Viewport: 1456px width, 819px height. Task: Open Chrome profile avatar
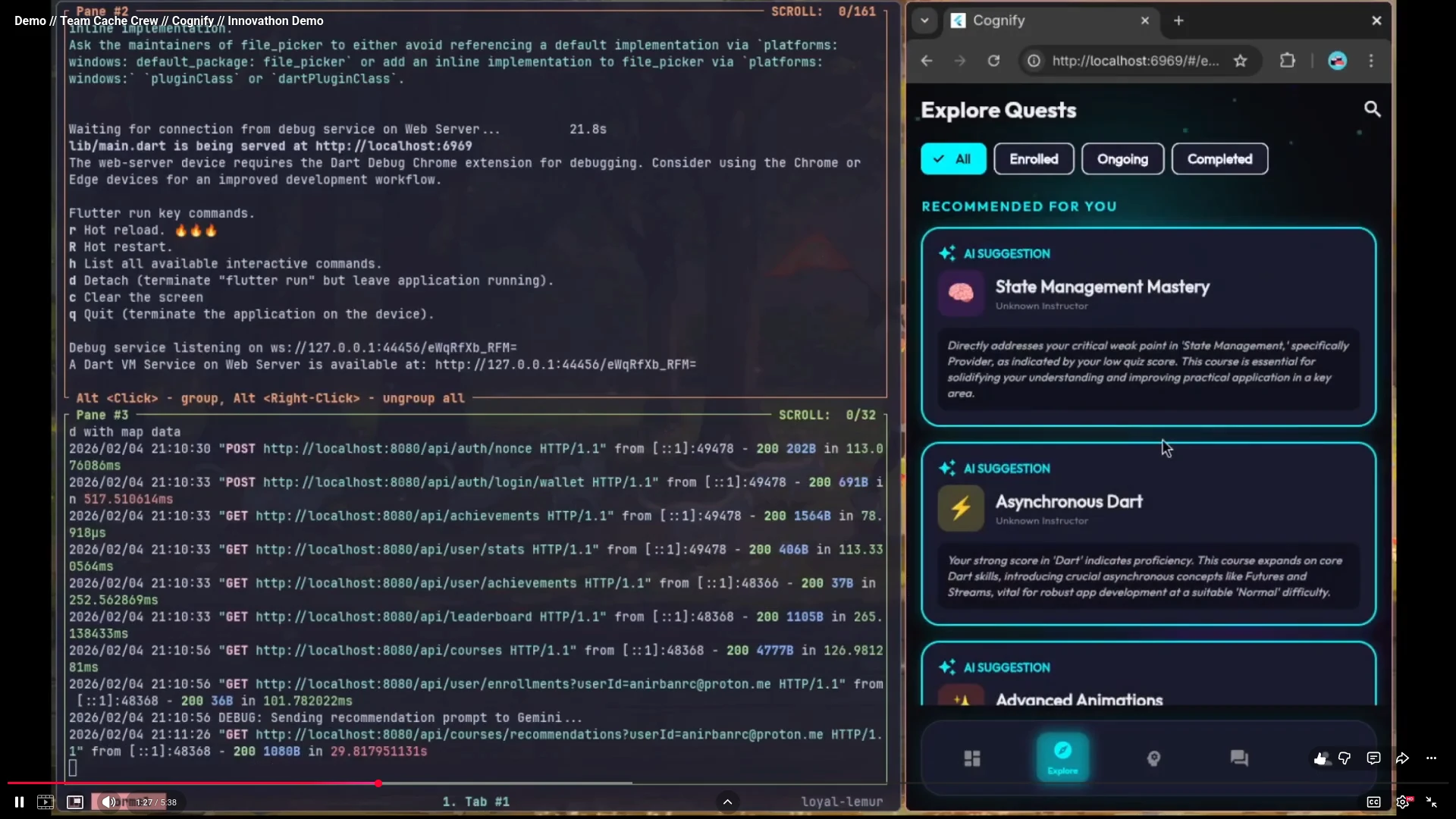point(1337,61)
